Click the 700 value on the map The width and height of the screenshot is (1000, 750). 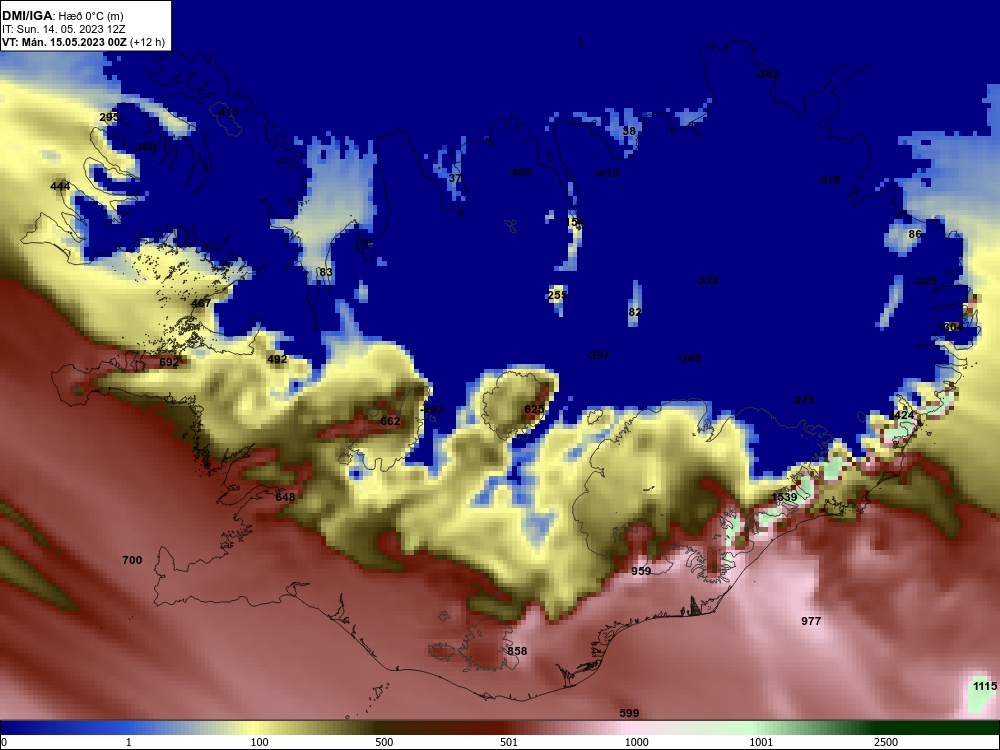pyautogui.click(x=132, y=560)
